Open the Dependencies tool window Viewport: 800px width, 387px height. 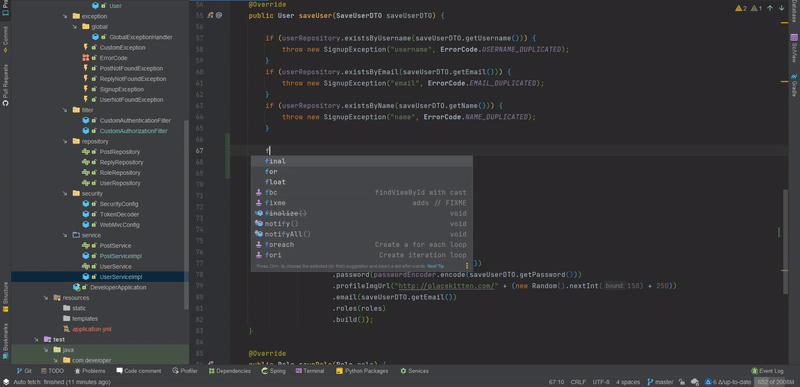tap(229, 371)
